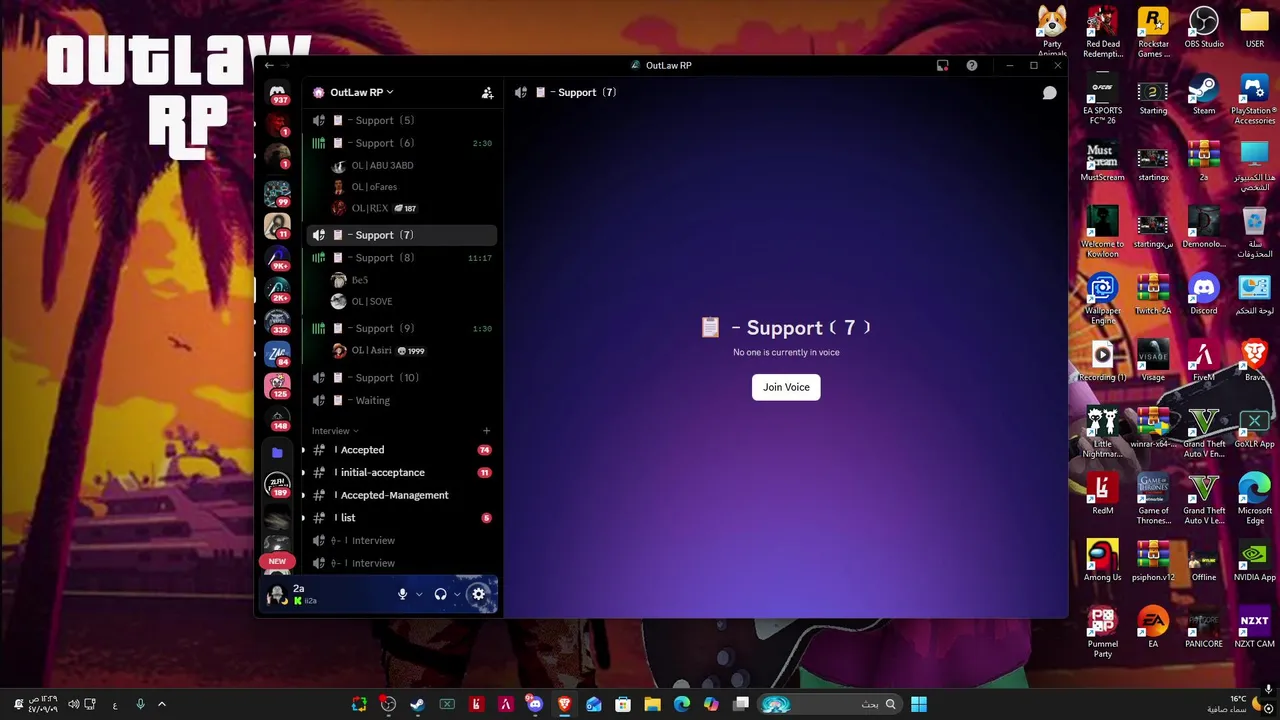Viewport: 1280px width, 720px height.
Task: Open Discord direct messages home icon
Action: [x=277, y=92]
